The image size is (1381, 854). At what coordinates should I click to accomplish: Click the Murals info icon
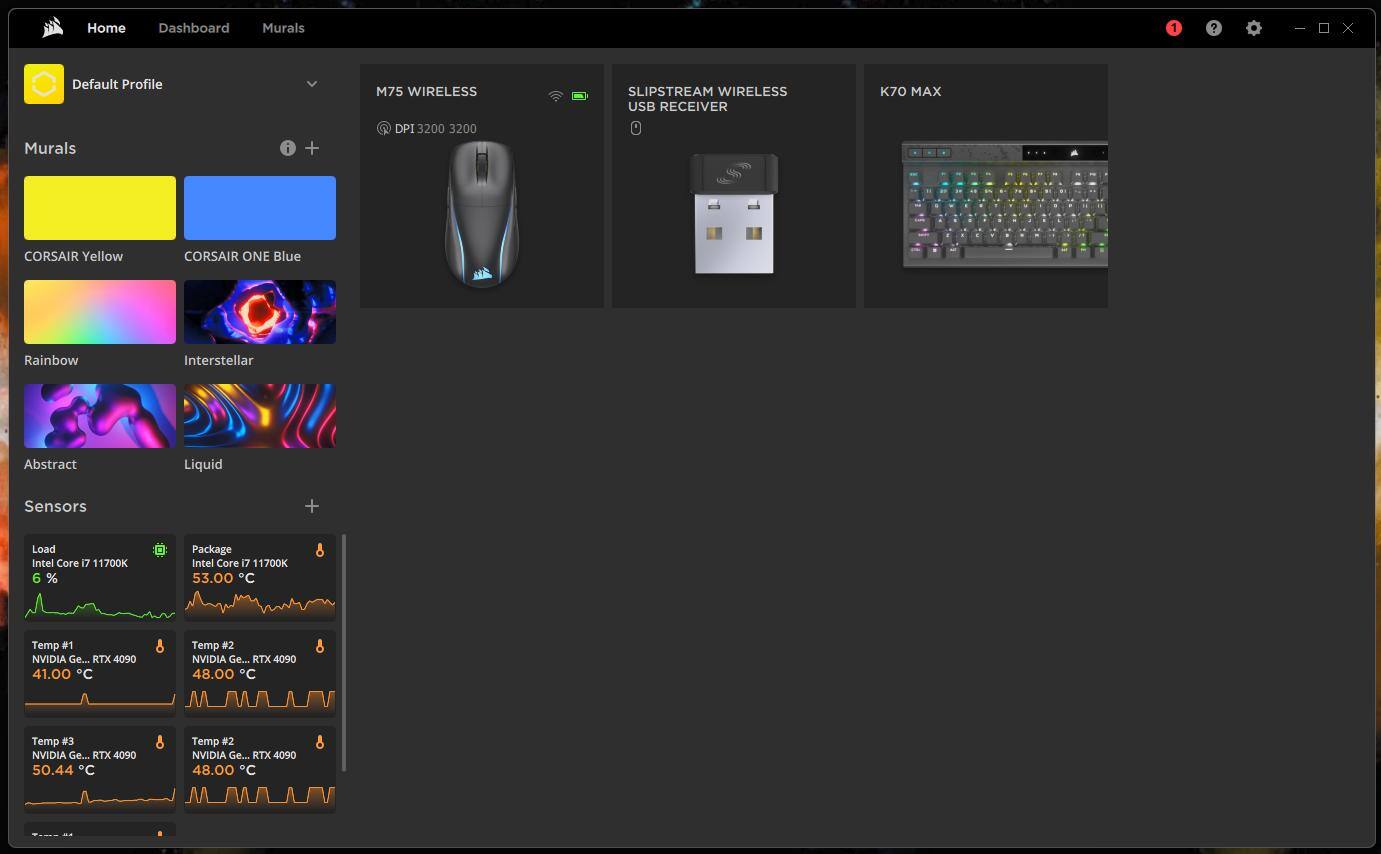(x=288, y=148)
